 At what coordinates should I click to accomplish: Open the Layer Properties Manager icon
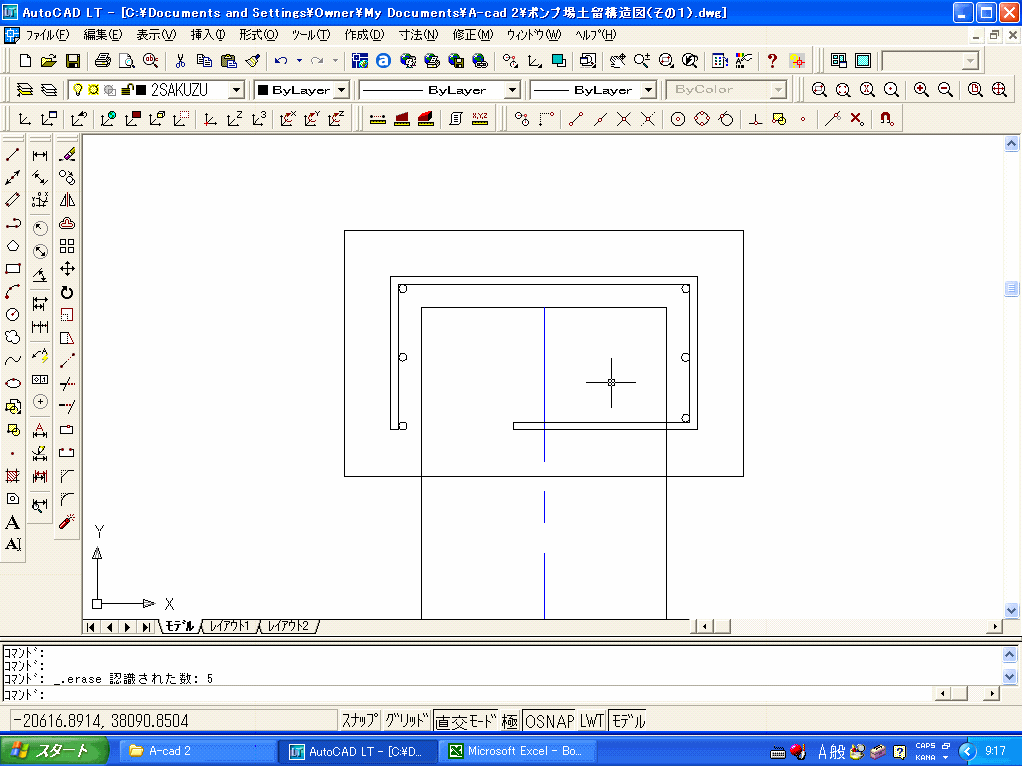point(25,89)
